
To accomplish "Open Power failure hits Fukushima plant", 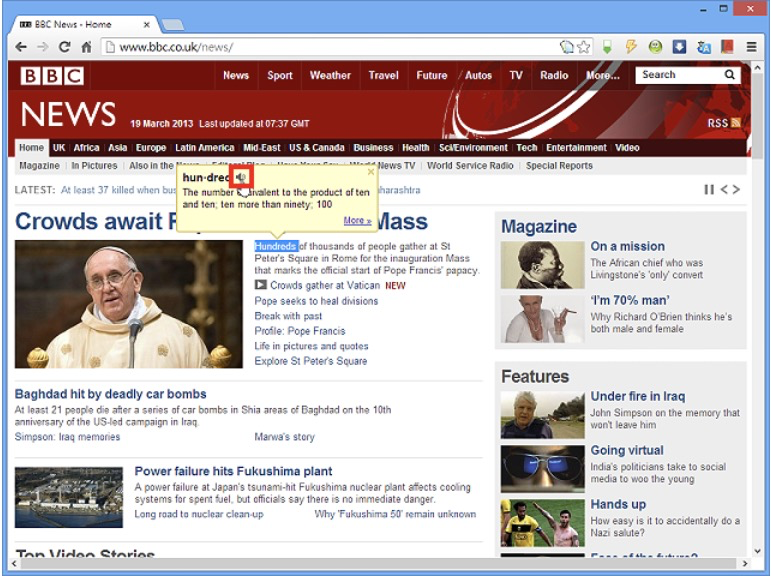I will (x=233, y=471).
